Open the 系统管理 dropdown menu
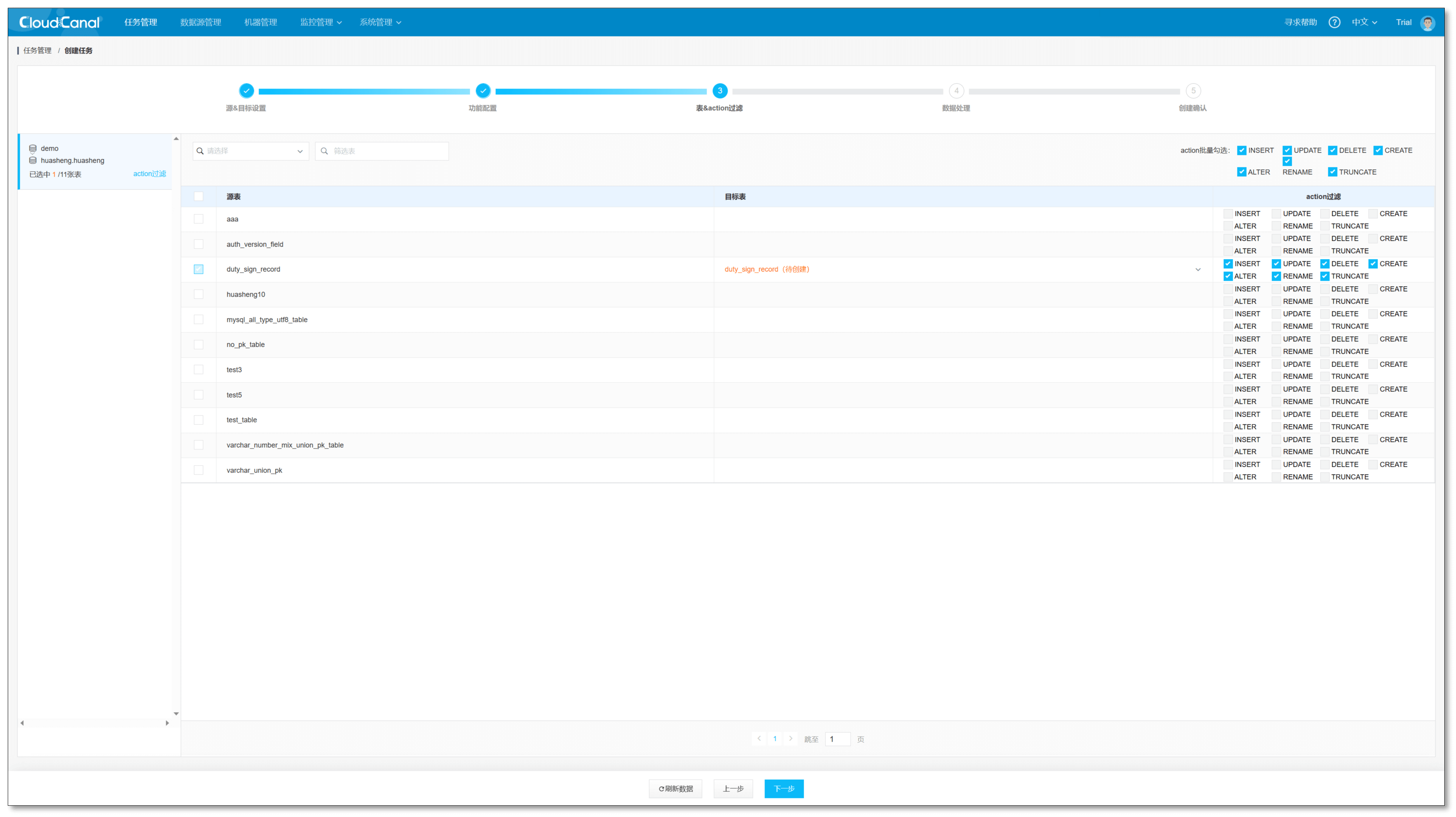Image resolution: width=1456 pixels, height=817 pixels. click(x=381, y=22)
